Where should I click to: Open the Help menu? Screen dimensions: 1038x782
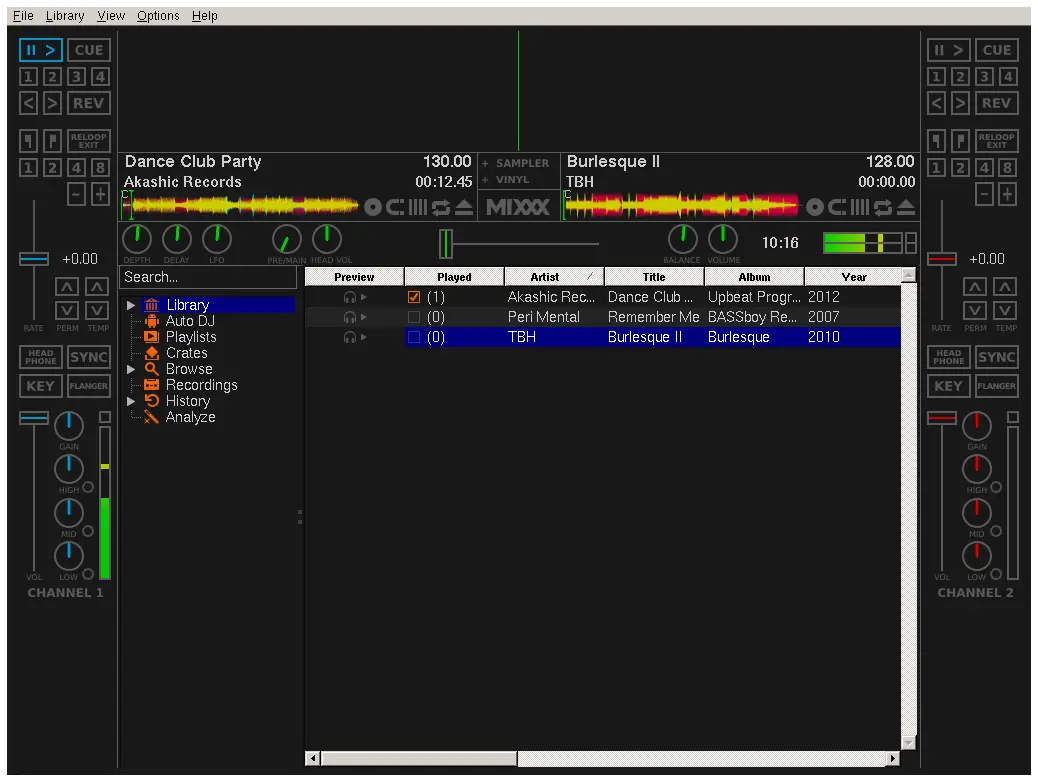[x=205, y=16]
